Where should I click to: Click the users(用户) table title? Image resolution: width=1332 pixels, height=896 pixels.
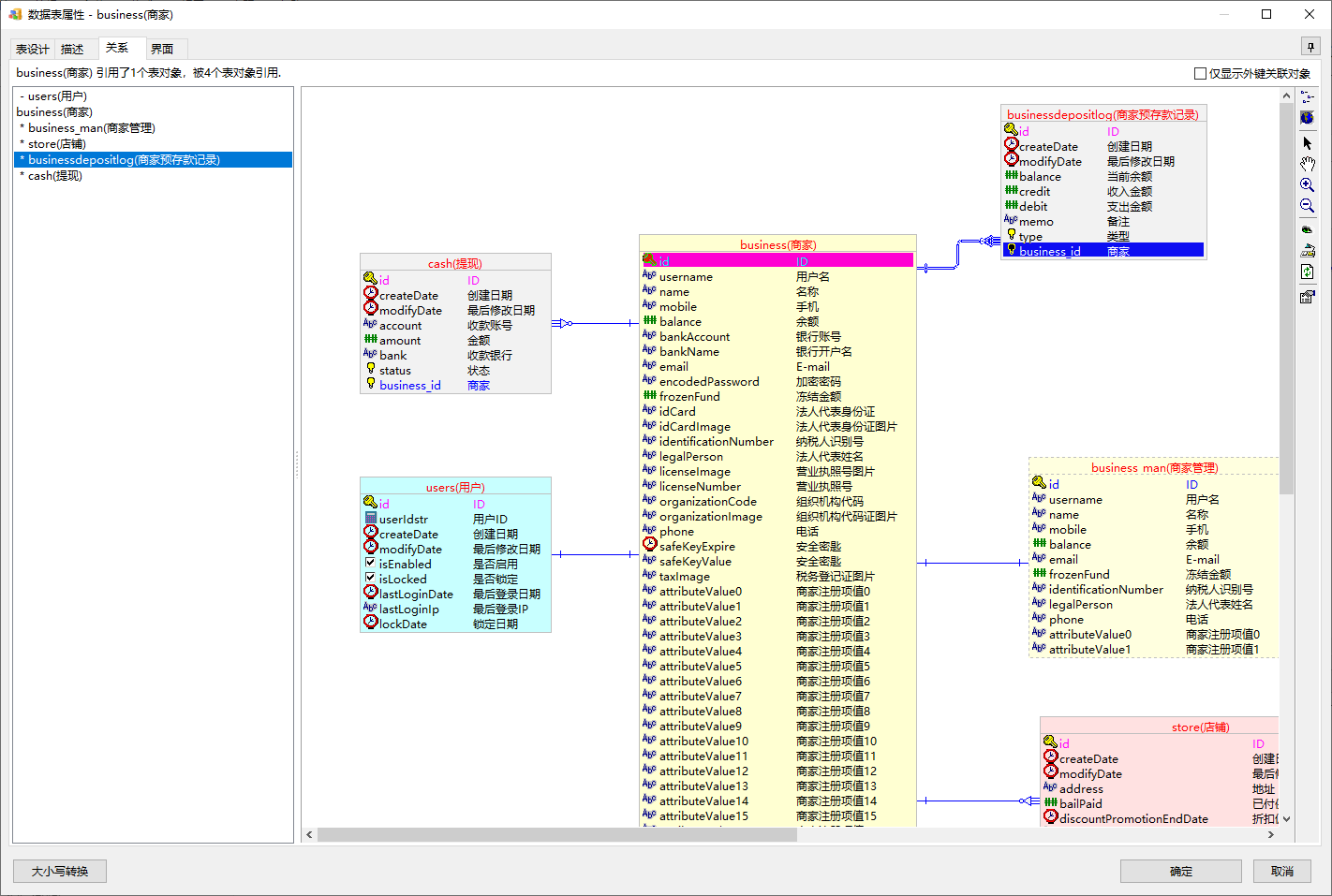click(455, 487)
